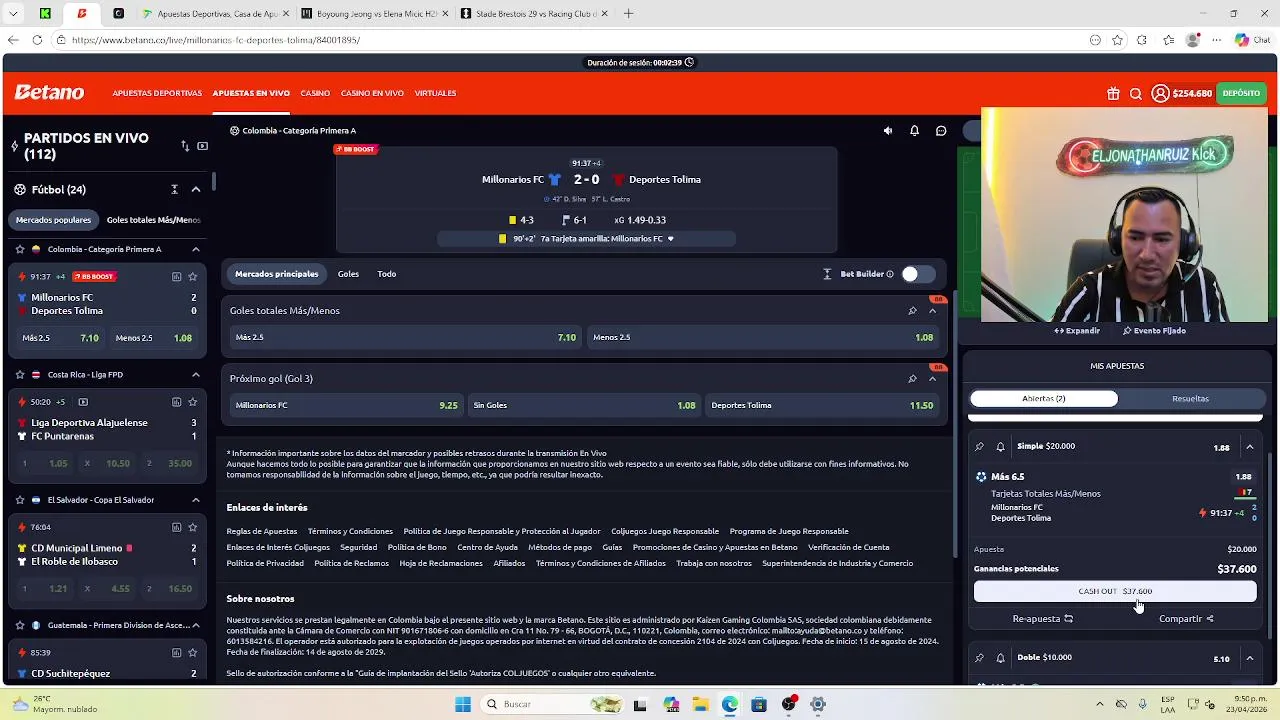
Task: Open the Casino menu item
Action: pyautogui.click(x=315, y=93)
